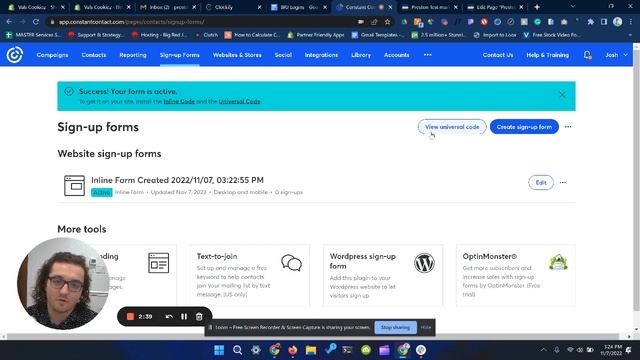The image size is (640, 360).
Task: Click Contact Us in header
Action: click(x=498, y=55)
